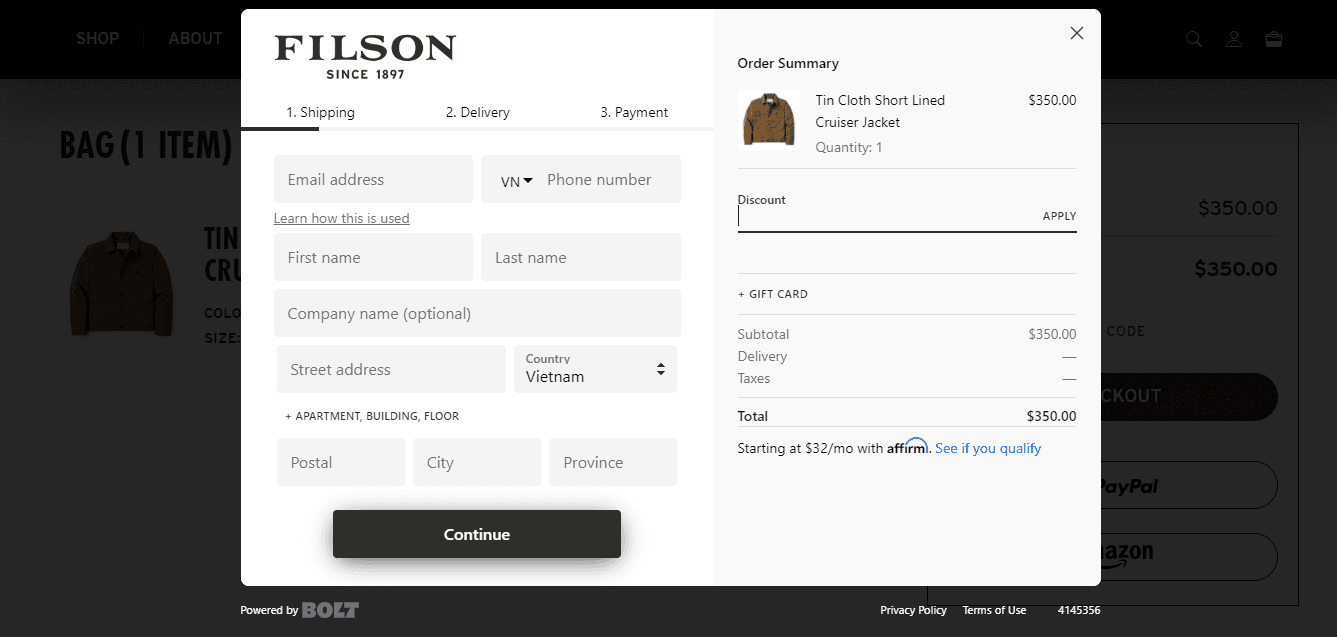
Task: Open the shopping bag icon
Action: [x=1274, y=39]
